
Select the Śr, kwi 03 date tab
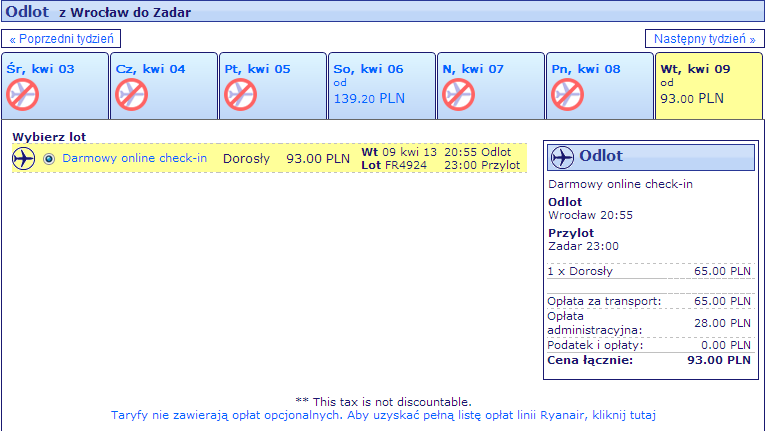point(55,86)
